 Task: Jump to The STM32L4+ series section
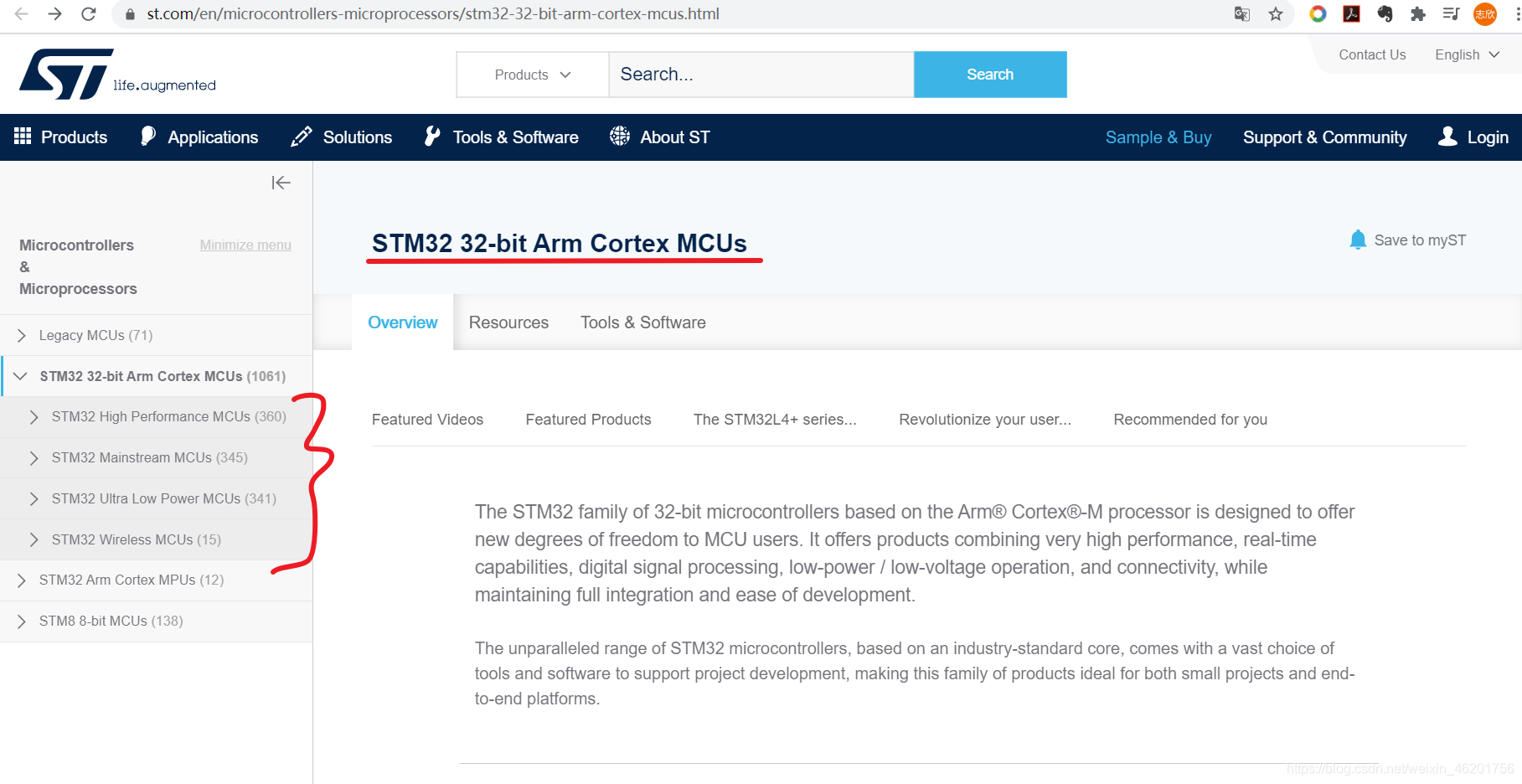[x=775, y=420]
